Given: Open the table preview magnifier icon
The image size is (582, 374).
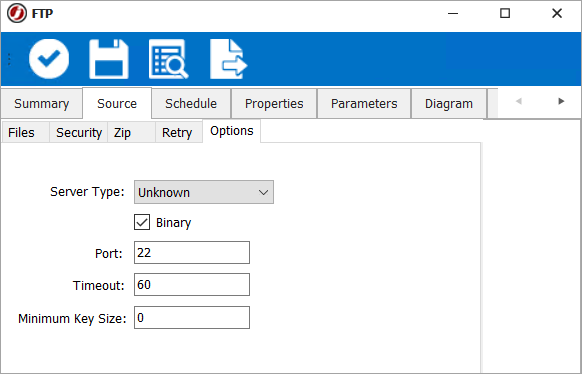Looking at the screenshot, I should click(x=169, y=59).
